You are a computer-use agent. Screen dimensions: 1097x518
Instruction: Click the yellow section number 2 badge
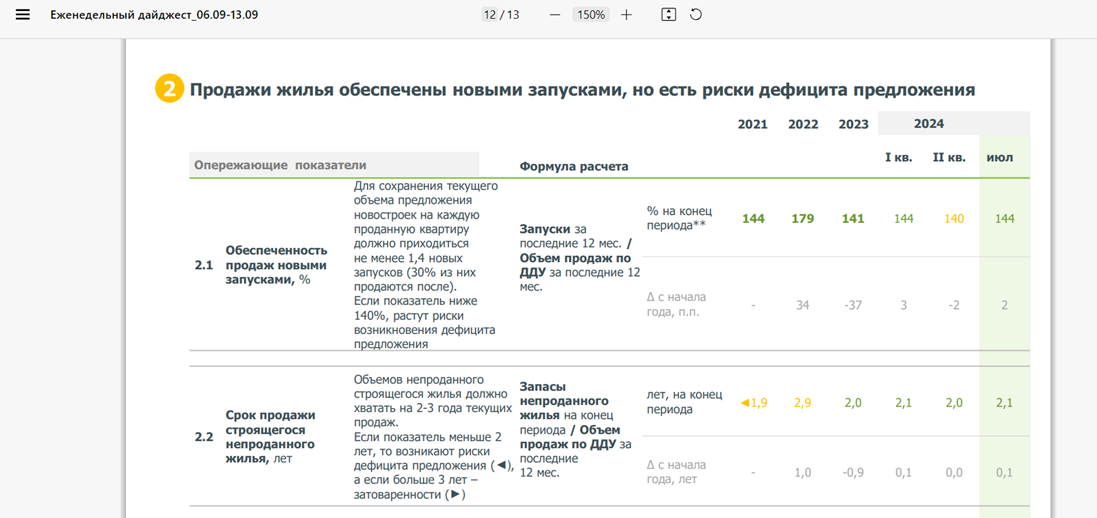[169, 90]
